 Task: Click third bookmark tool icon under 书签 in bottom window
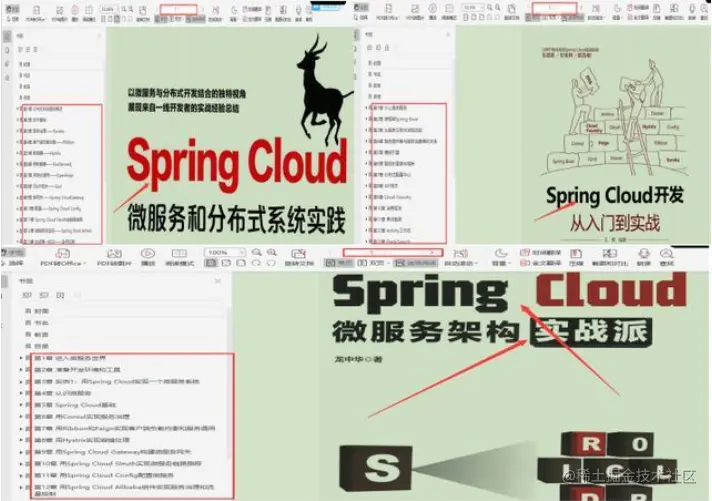pyautogui.click(x=60, y=295)
